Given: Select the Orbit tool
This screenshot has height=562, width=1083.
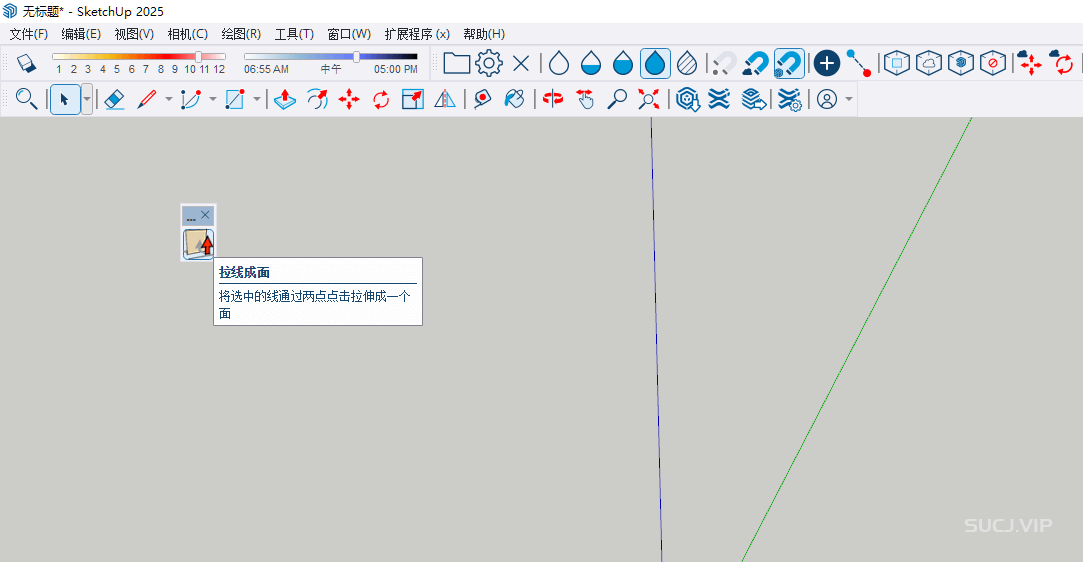Looking at the screenshot, I should pyautogui.click(x=553, y=99).
